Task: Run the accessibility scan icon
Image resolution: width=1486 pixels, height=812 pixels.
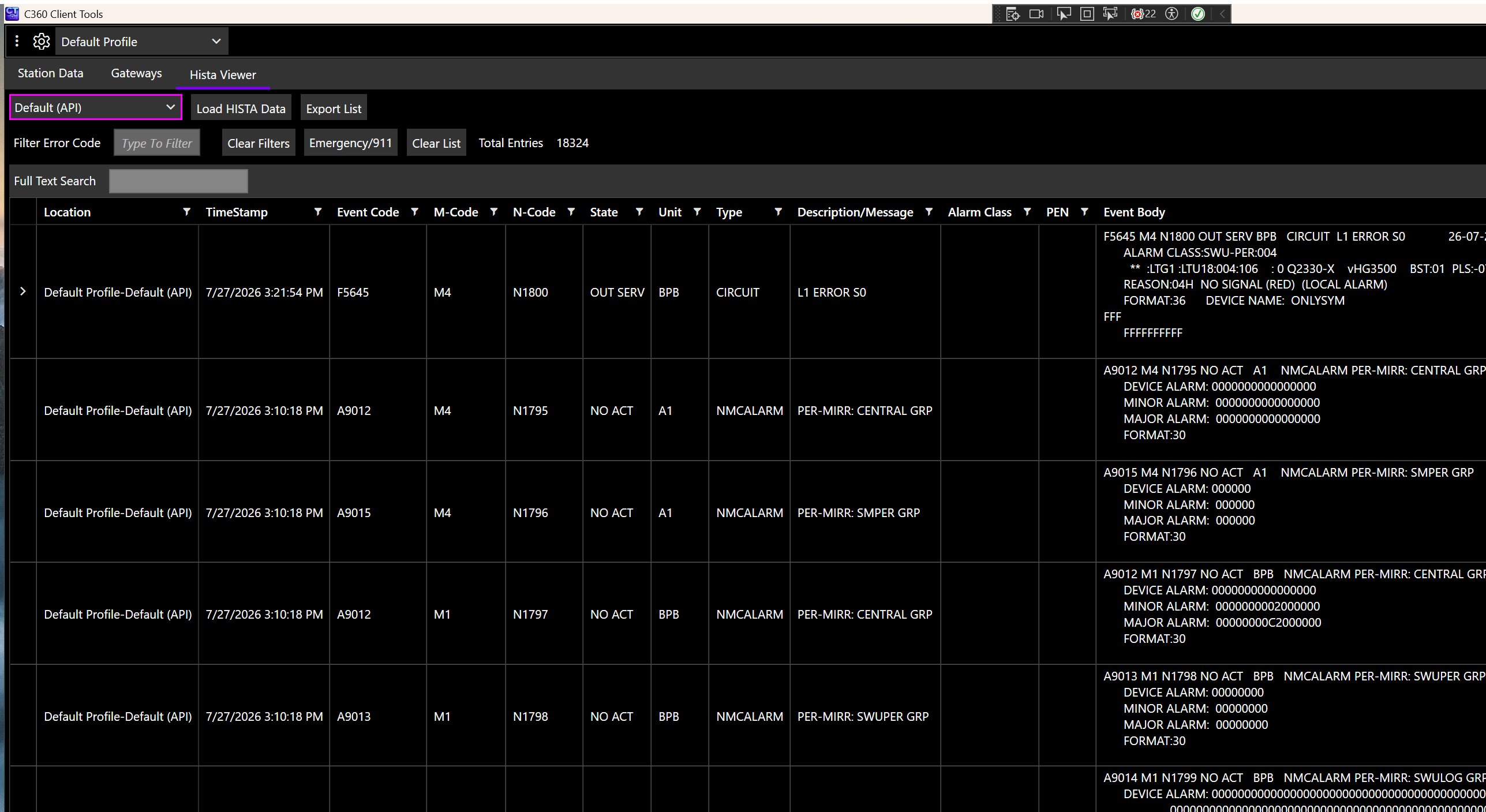Action: [1171, 14]
